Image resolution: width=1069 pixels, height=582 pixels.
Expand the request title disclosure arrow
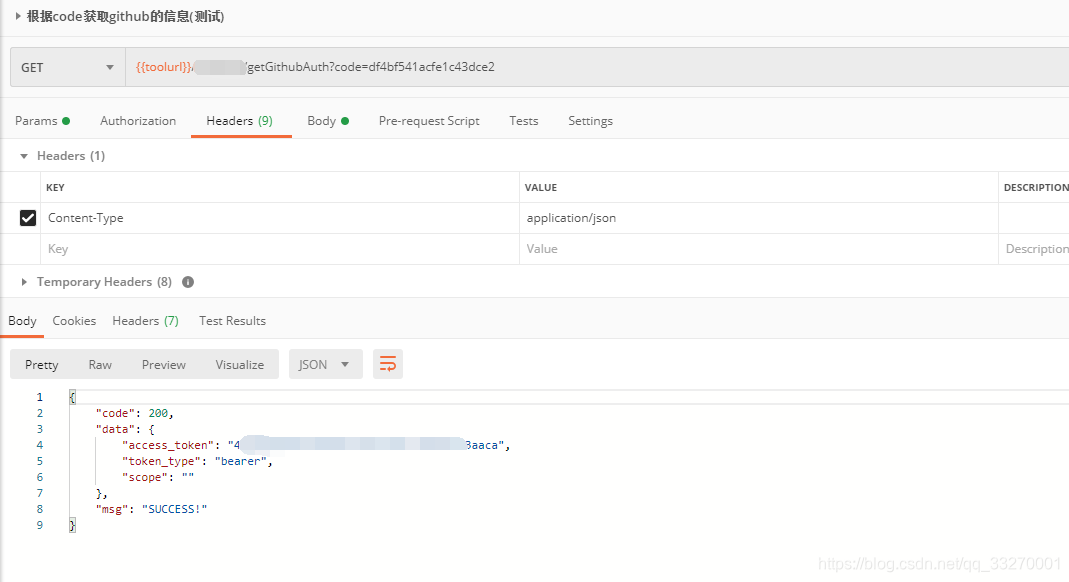coord(18,16)
